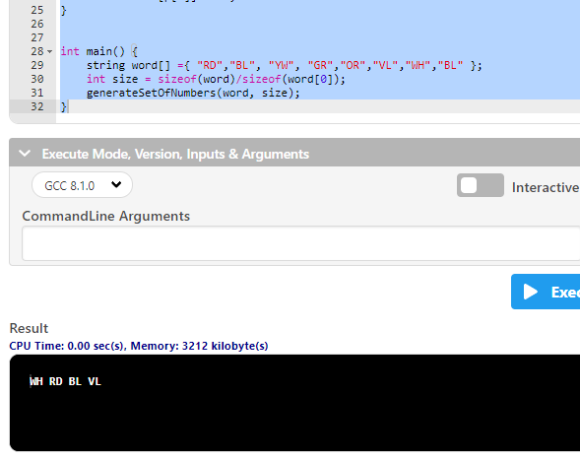This screenshot has height=461, width=580.
Task: Click line number 25 in the gutter
Action: [37, 10]
